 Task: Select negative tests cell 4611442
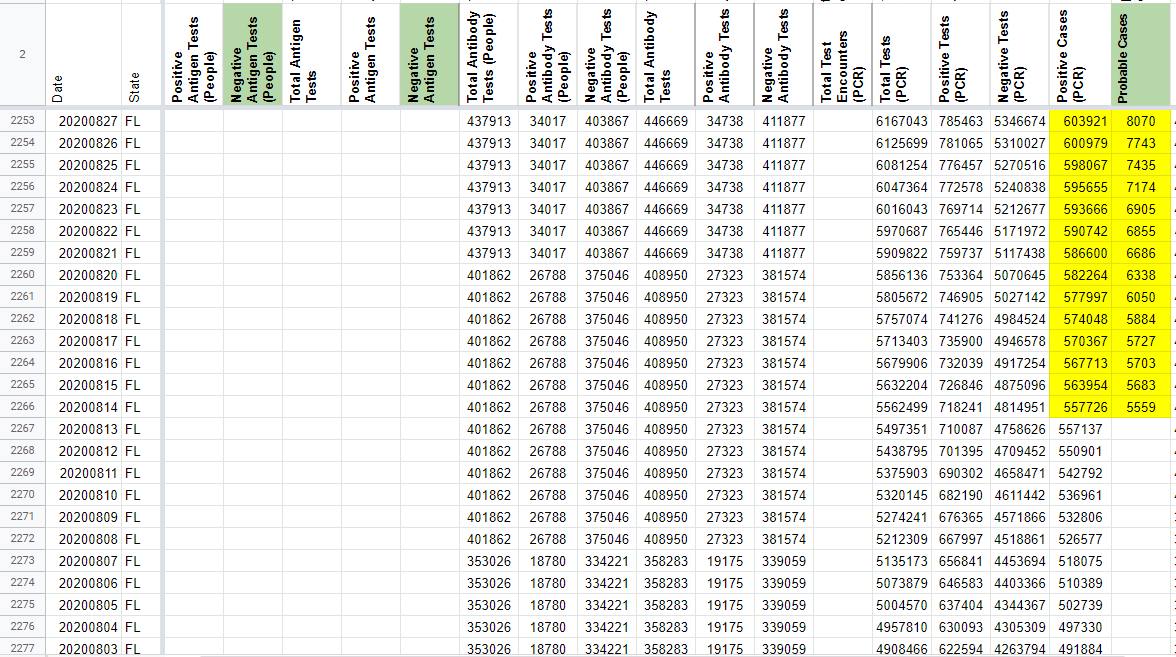point(1020,495)
